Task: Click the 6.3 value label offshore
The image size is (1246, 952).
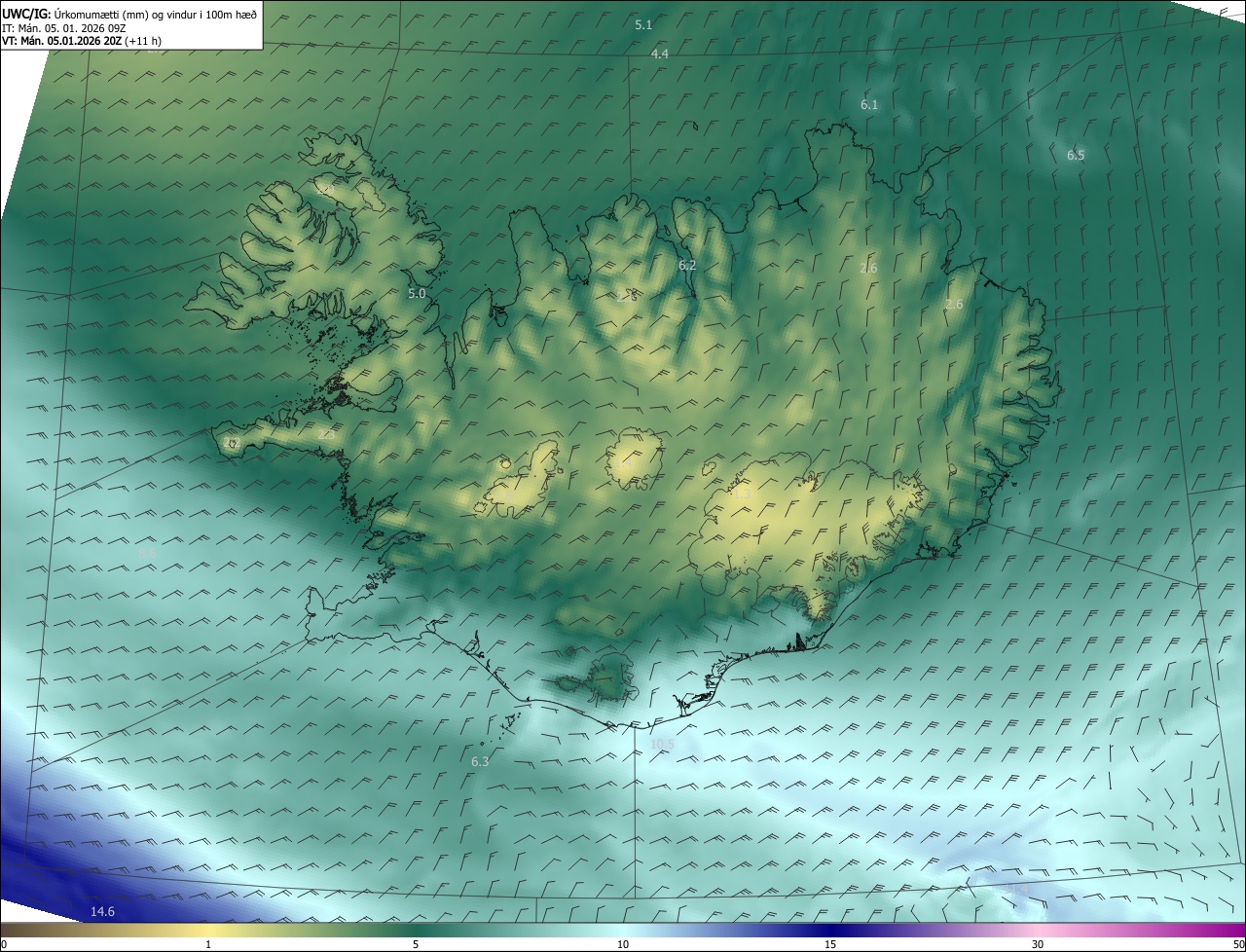Action: pyautogui.click(x=480, y=761)
